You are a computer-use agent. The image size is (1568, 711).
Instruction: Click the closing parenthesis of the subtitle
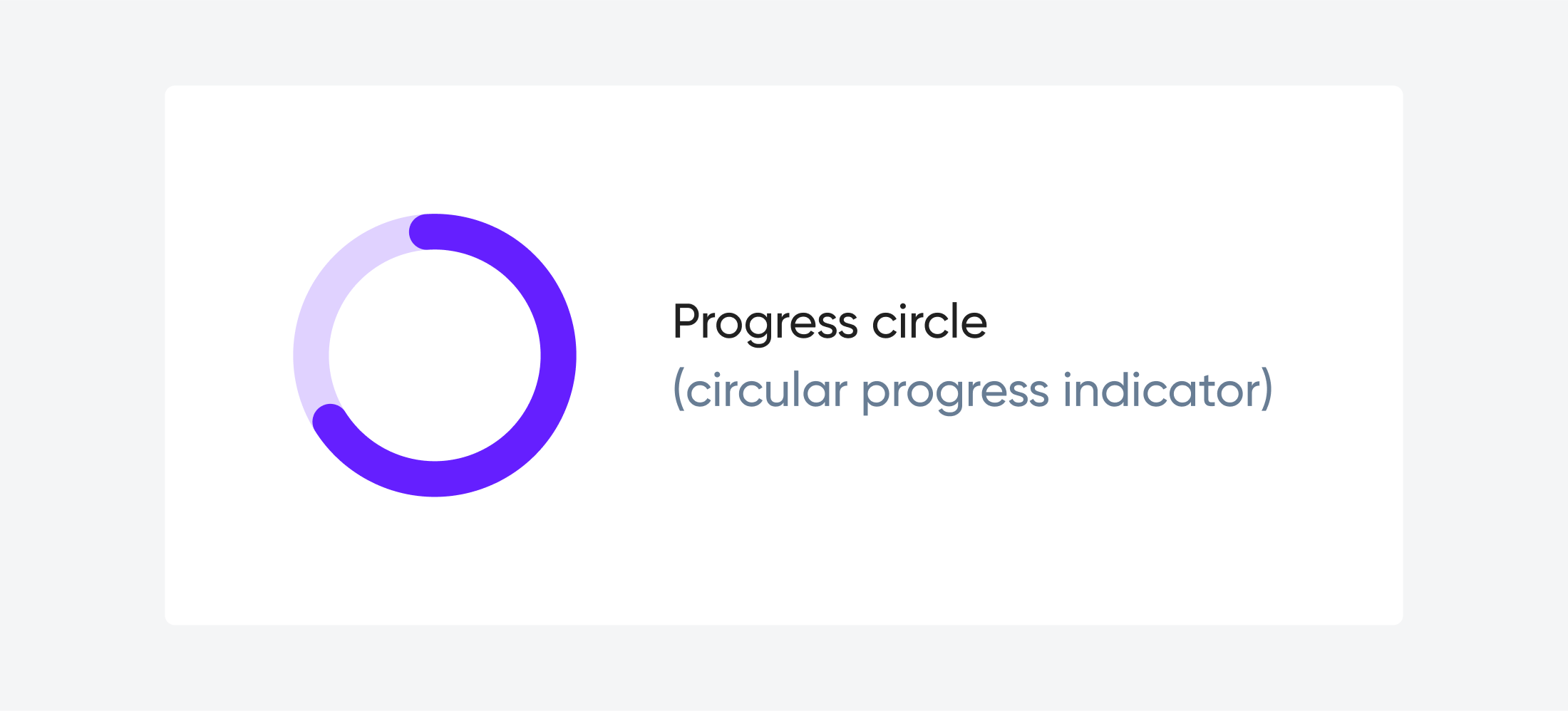coord(1267,389)
